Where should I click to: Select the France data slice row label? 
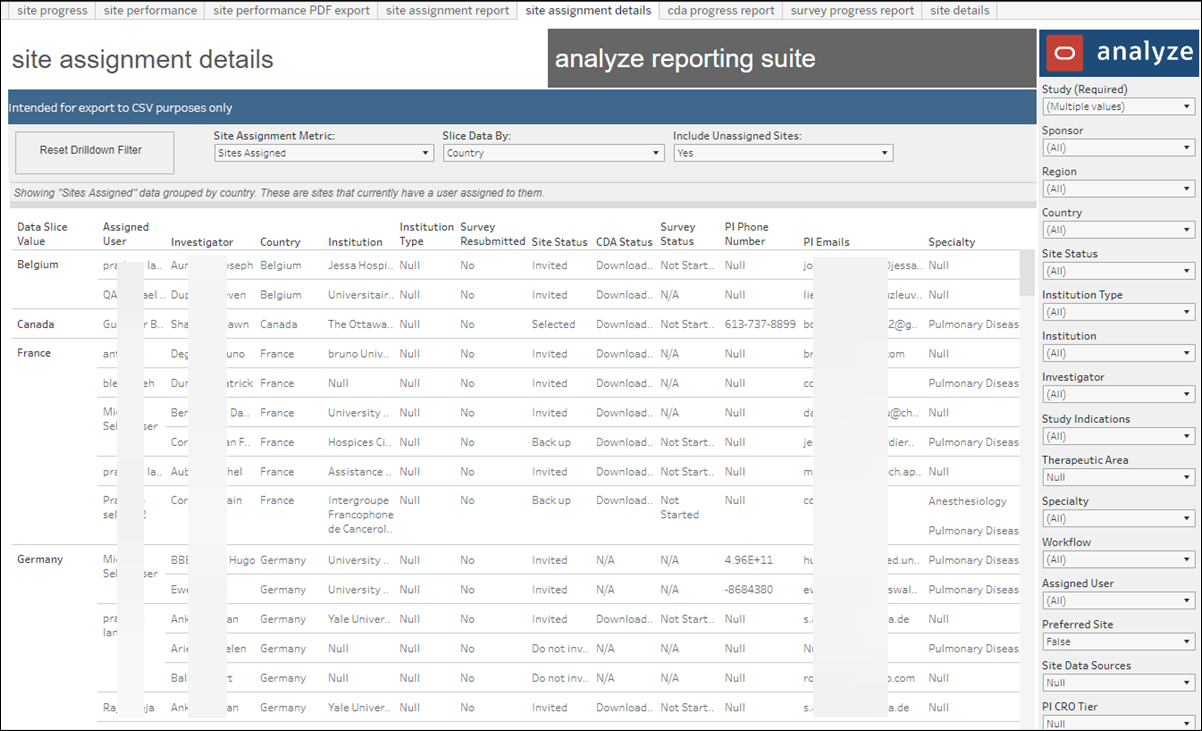click(33, 353)
